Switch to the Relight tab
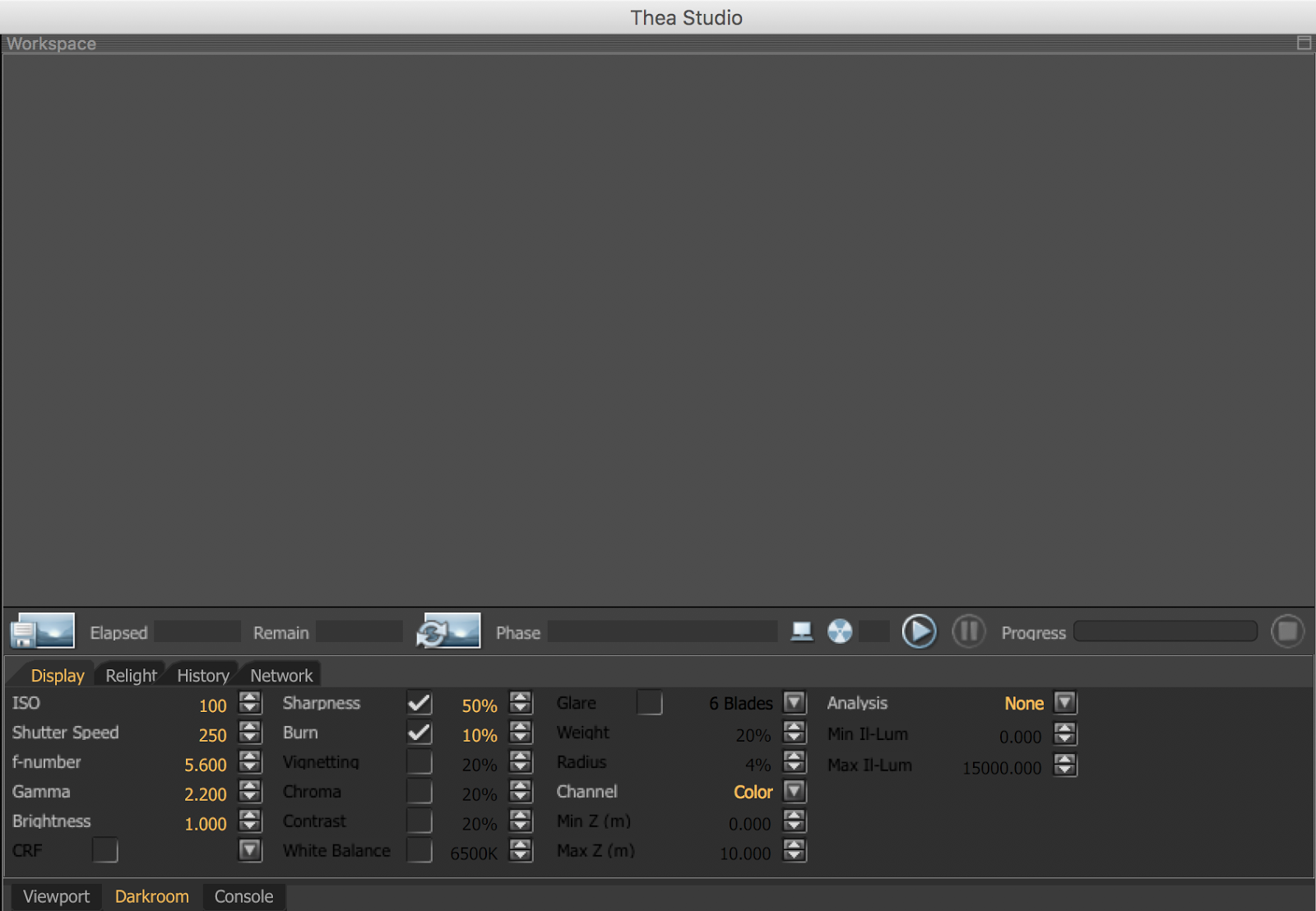Screen dimensions: 1316x911 pyautogui.click(x=130, y=674)
